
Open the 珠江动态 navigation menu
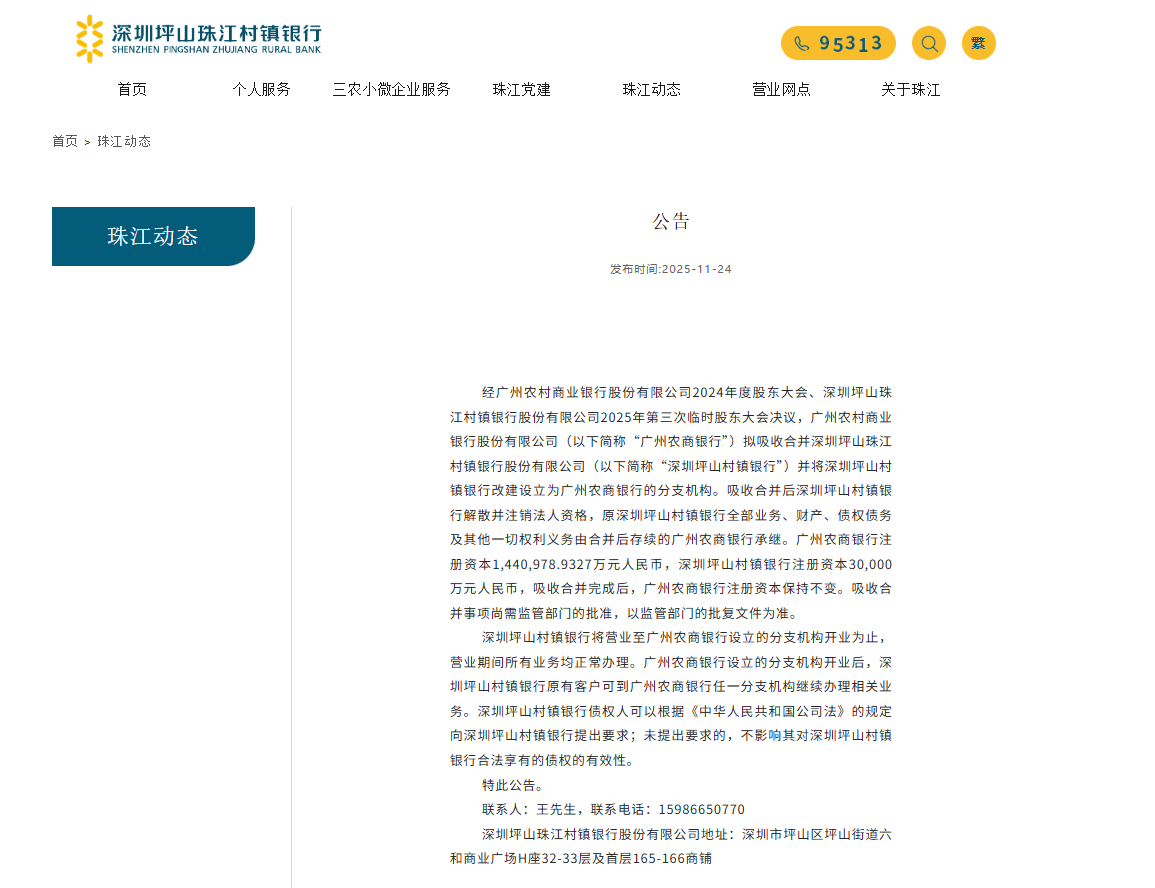click(x=651, y=89)
